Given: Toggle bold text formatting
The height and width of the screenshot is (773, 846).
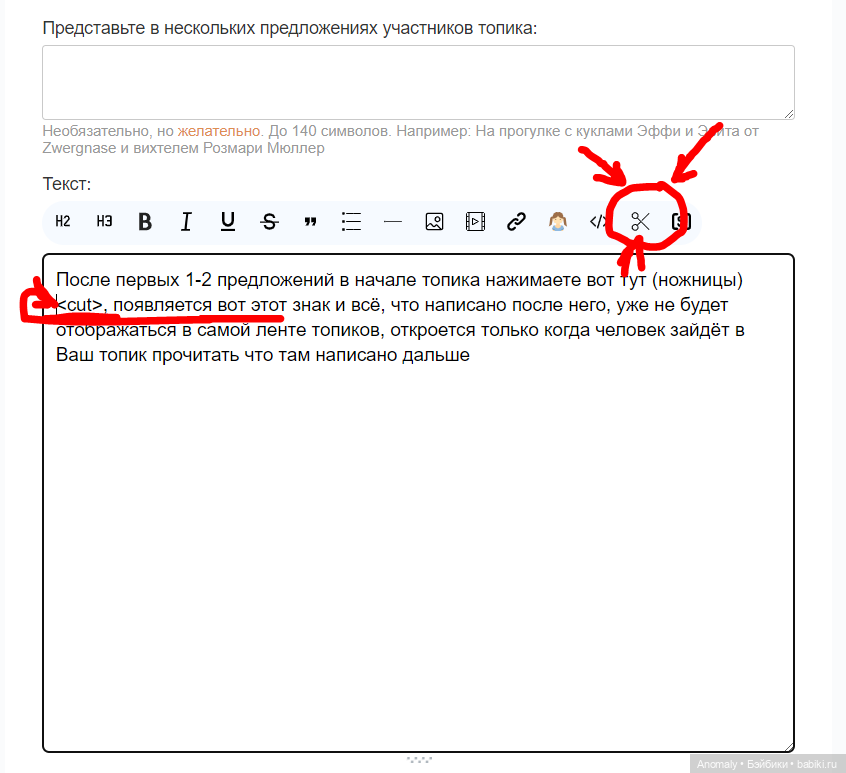Looking at the screenshot, I should pos(145,222).
